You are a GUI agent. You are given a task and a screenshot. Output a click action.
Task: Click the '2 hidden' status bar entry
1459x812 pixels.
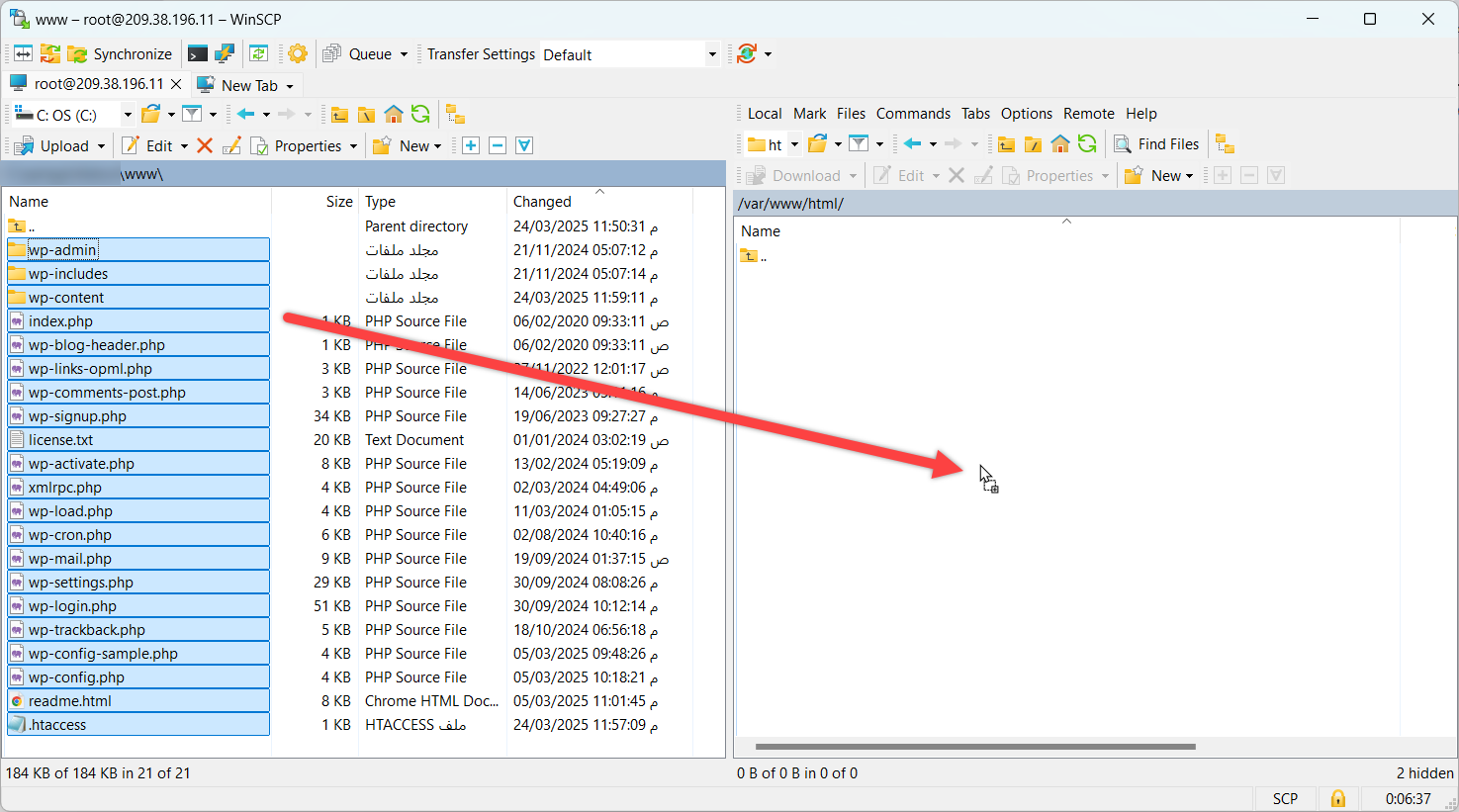1424,773
